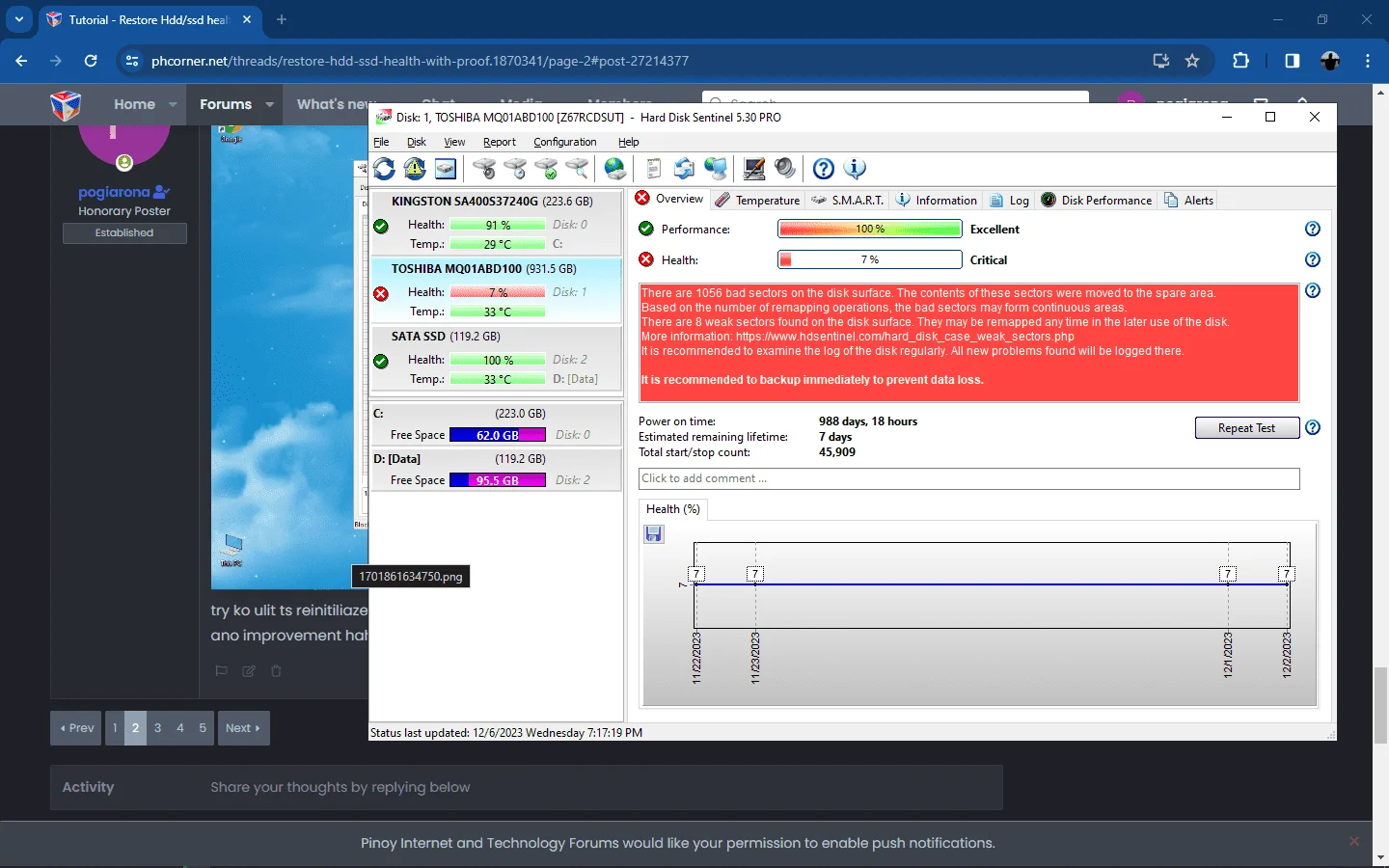Click the Repeat Test button
Viewport: 1389px width, 868px height.
(x=1246, y=428)
